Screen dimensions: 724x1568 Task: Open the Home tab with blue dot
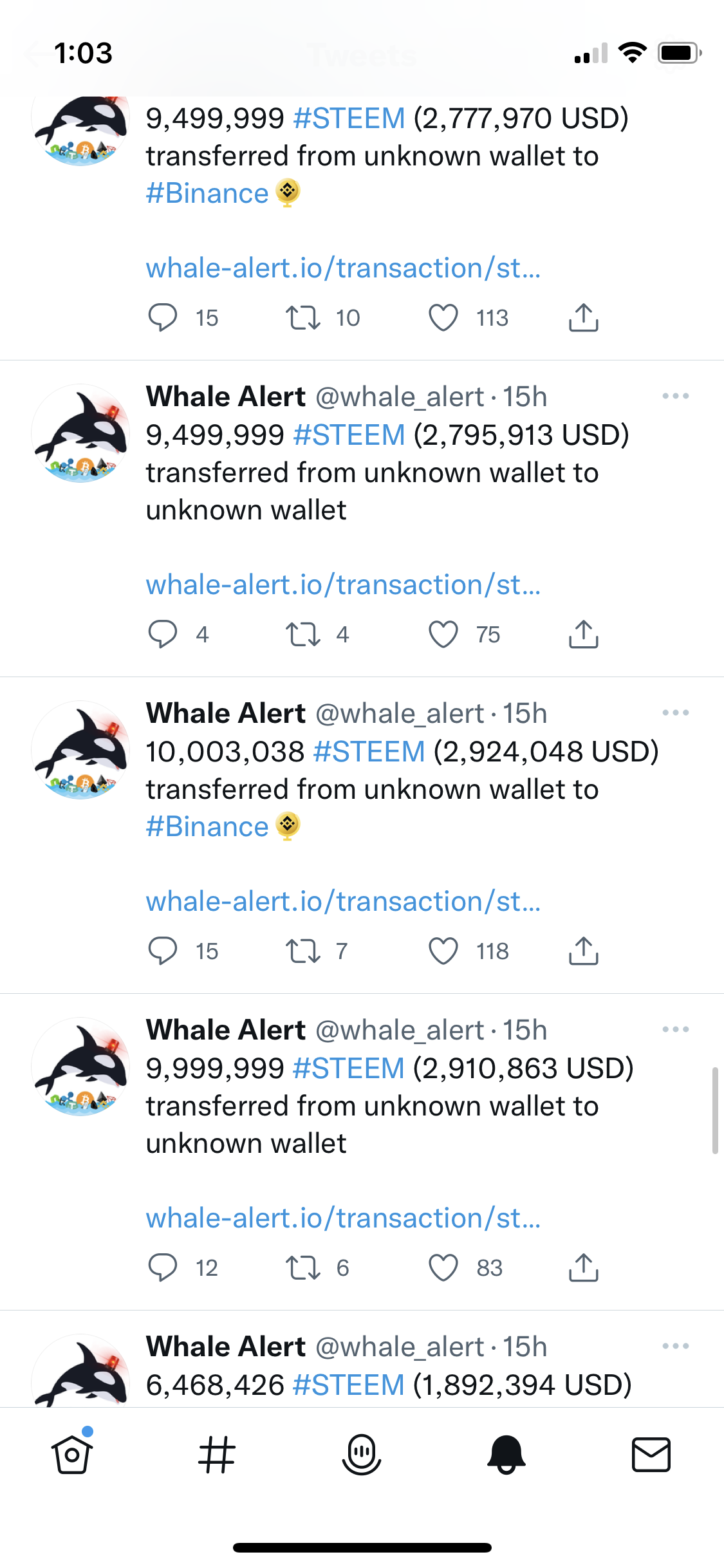click(72, 1453)
